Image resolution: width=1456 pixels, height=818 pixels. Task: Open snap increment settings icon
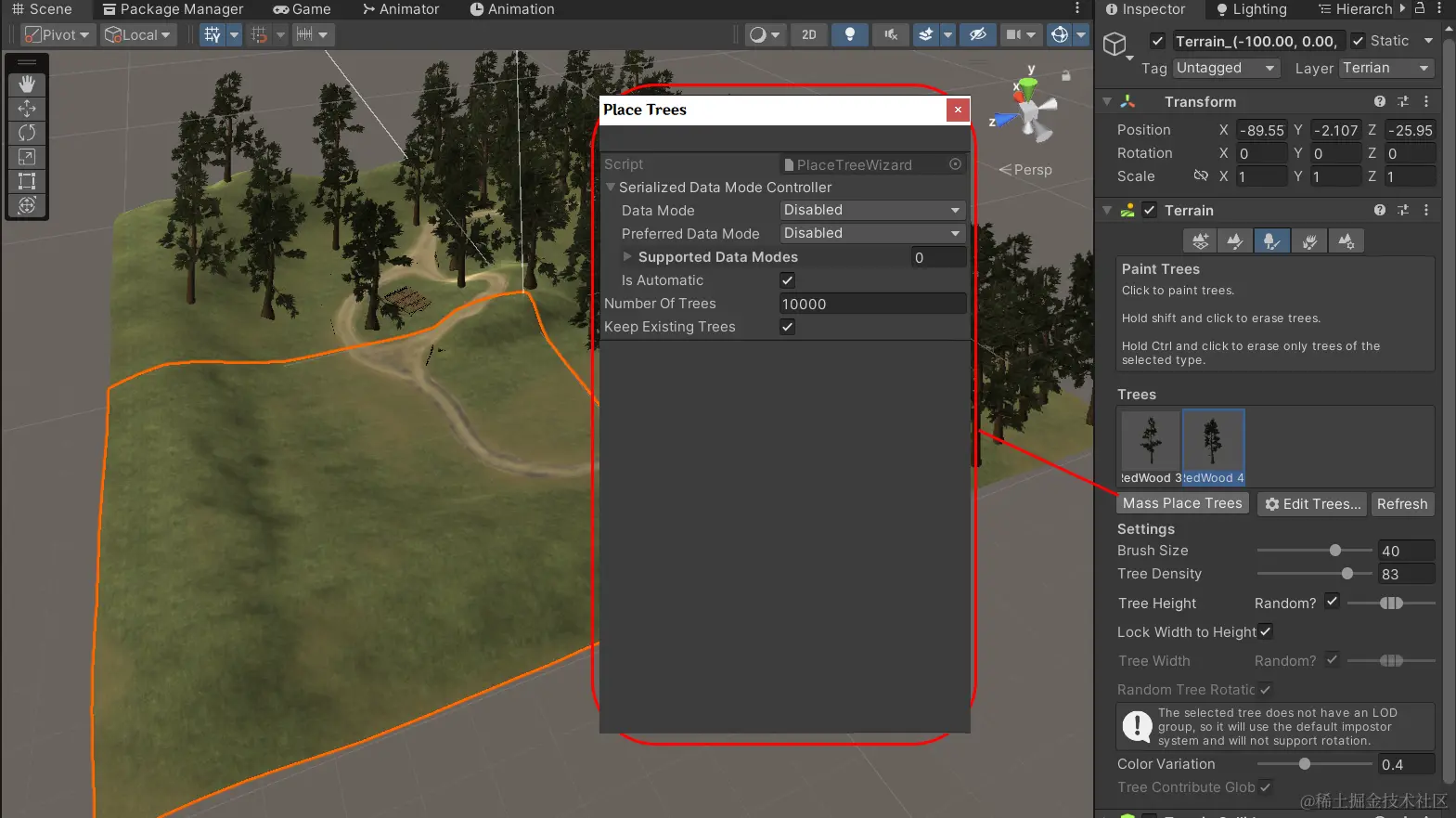[x=304, y=34]
